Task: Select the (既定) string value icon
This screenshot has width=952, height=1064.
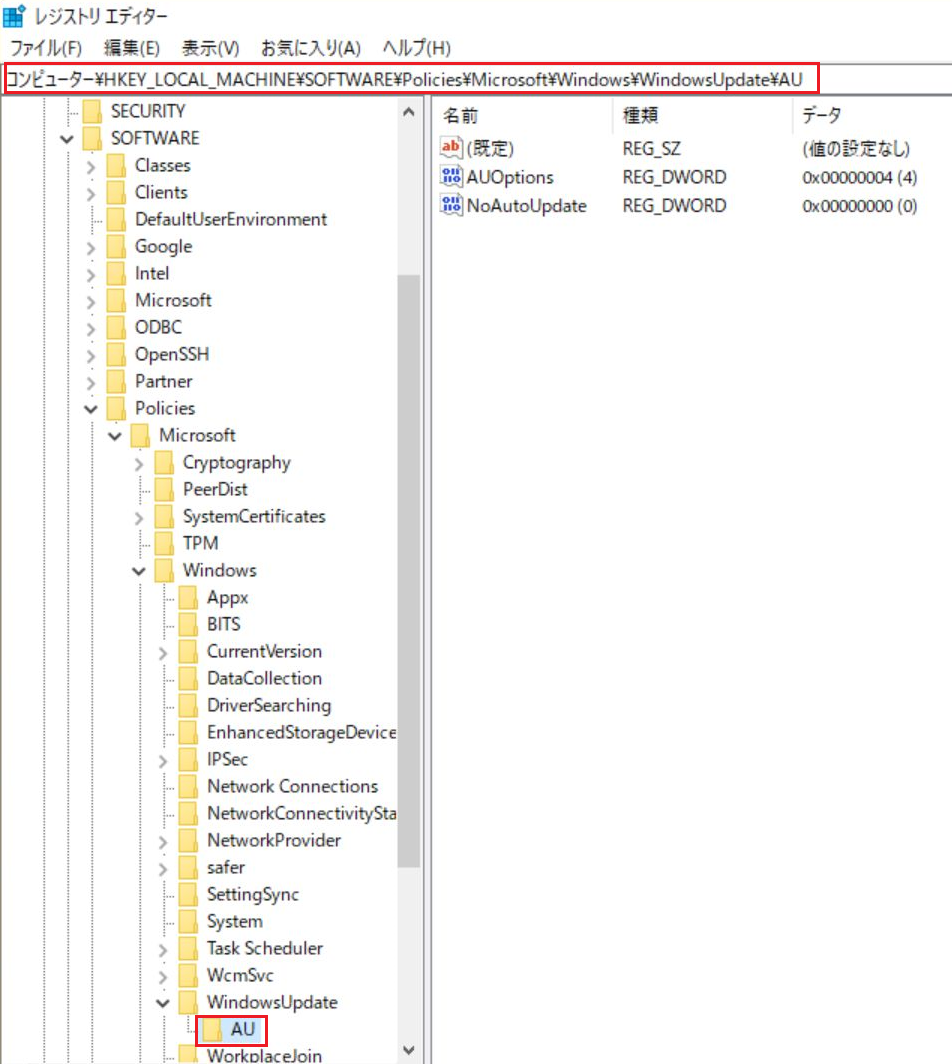Action: coord(451,147)
